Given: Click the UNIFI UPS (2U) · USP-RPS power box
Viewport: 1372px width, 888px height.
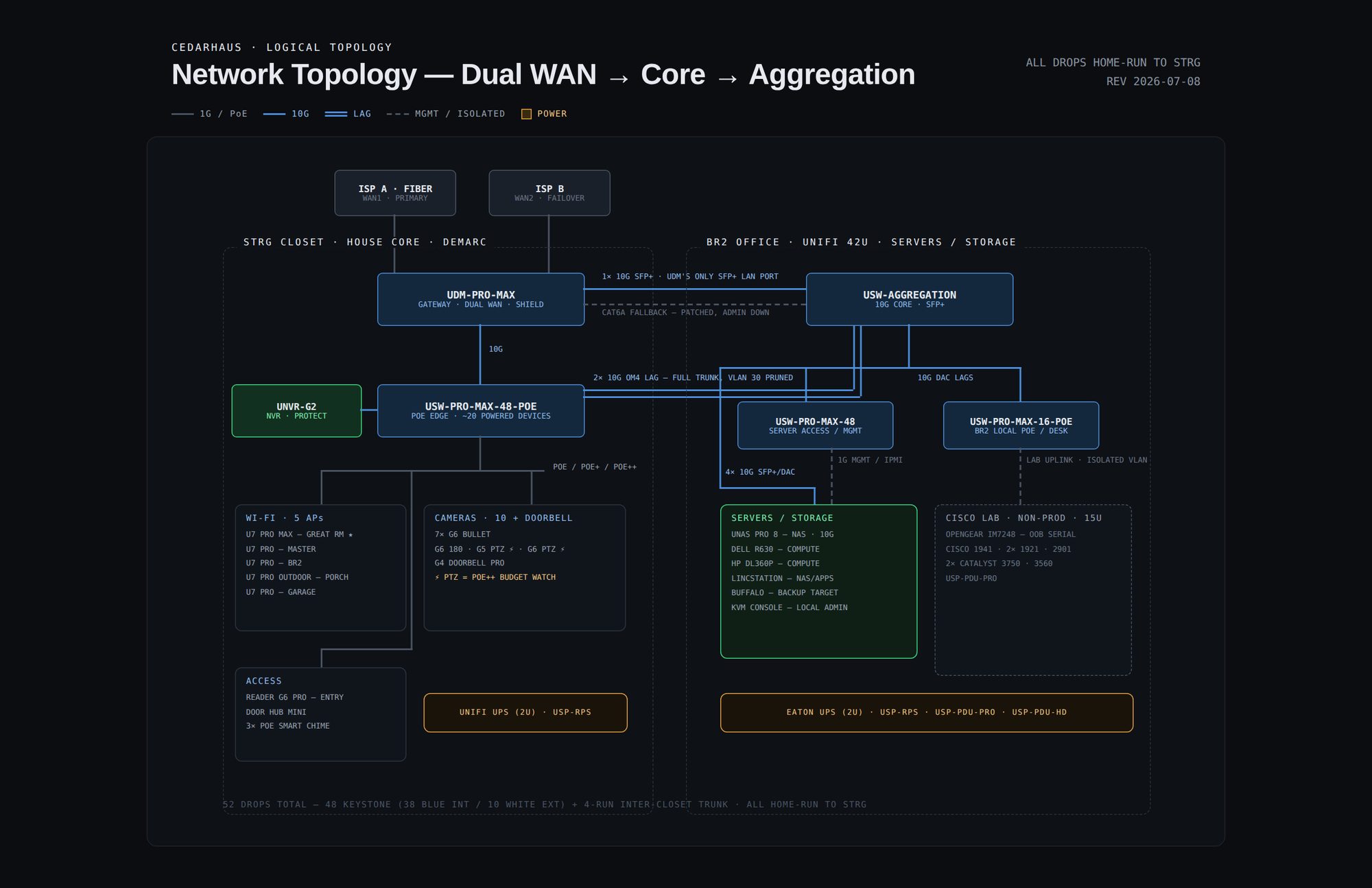Looking at the screenshot, I should pyautogui.click(x=525, y=712).
